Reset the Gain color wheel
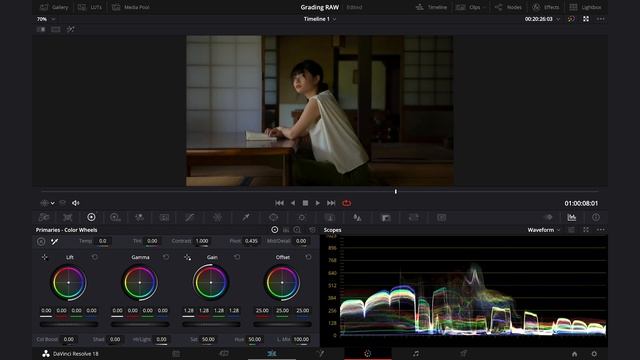The height and width of the screenshot is (360, 640). [237, 257]
